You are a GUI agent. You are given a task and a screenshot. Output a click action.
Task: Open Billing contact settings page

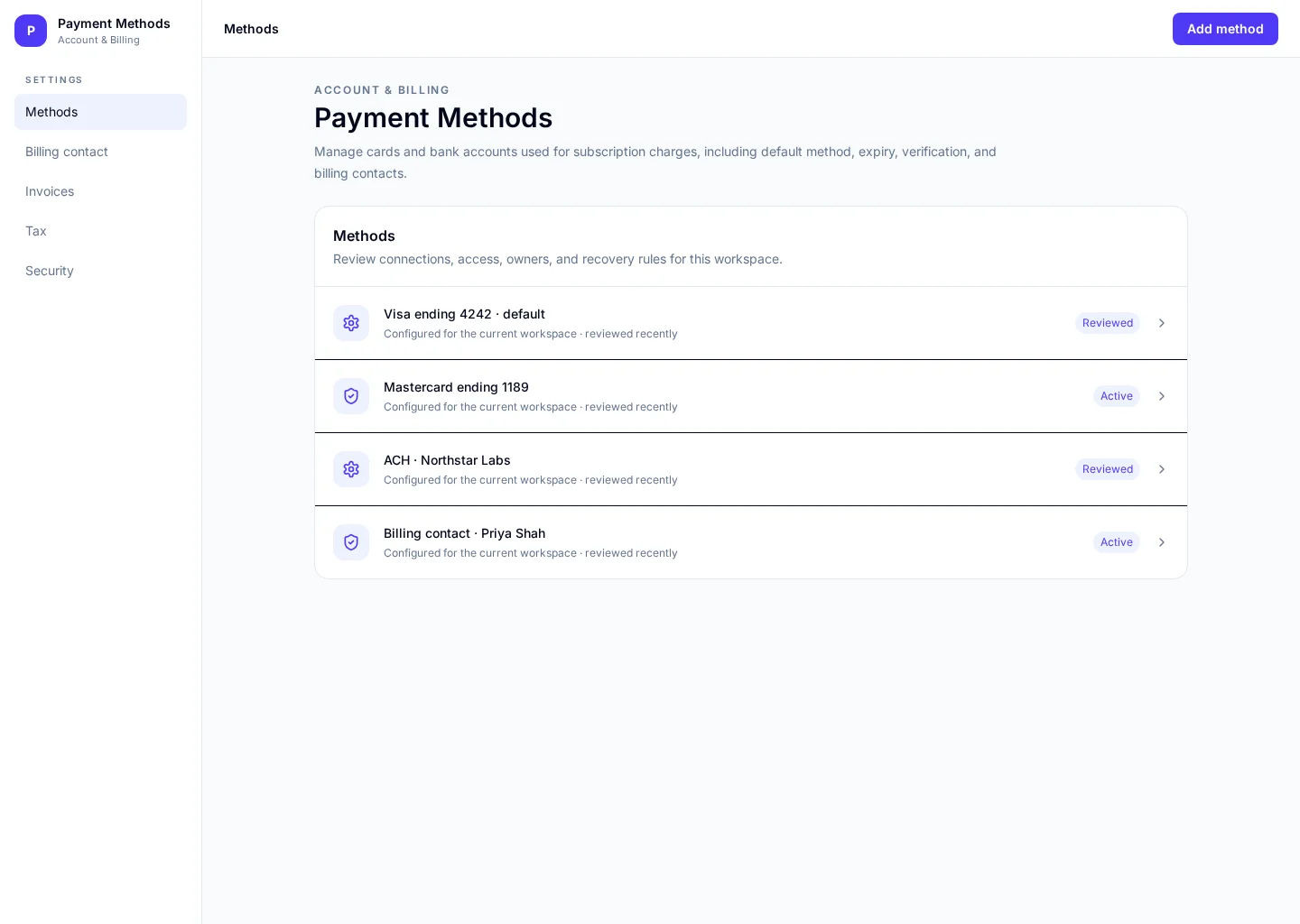[100, 152]
